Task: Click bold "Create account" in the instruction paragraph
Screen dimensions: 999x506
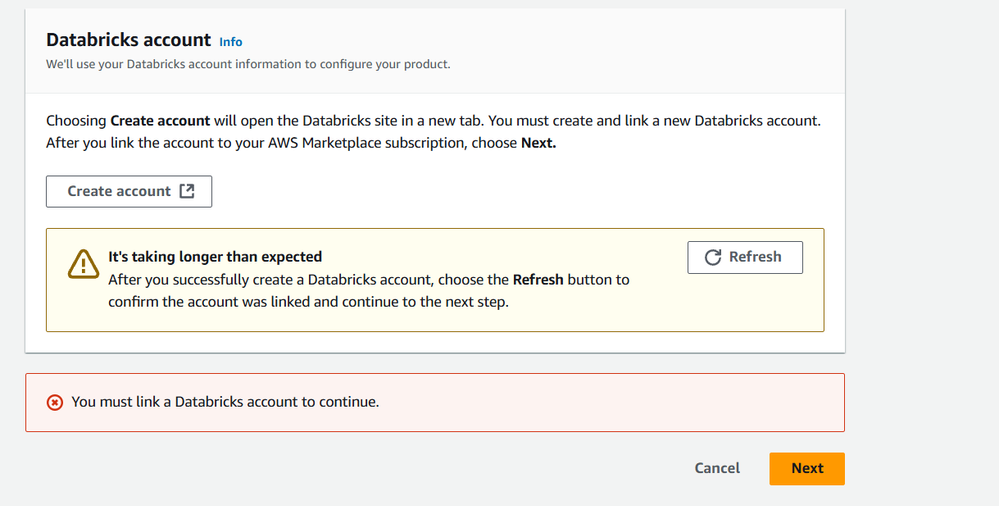Action: click(160, 121)
